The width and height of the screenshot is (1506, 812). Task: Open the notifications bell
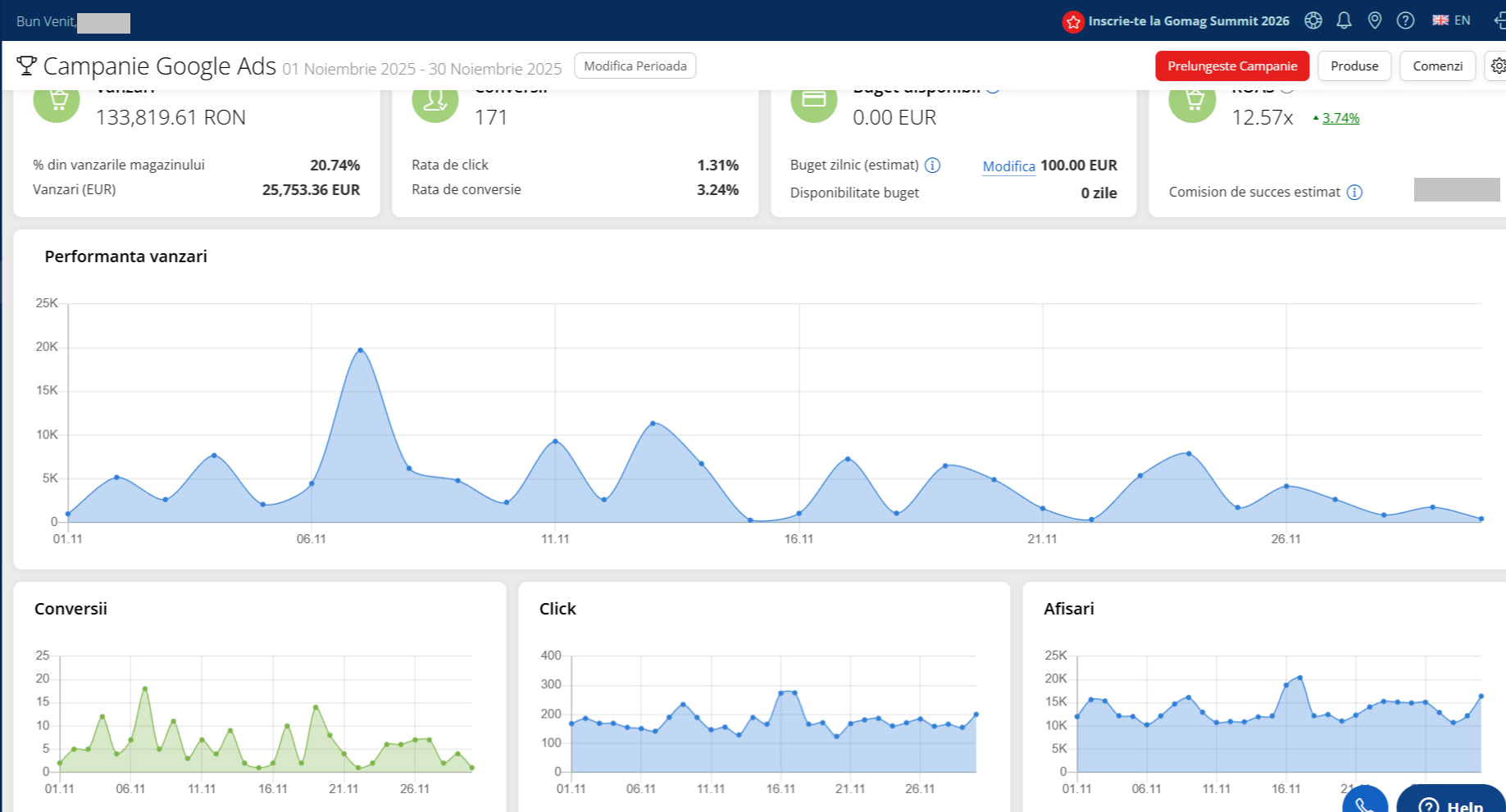click(x=1344, y=20)
